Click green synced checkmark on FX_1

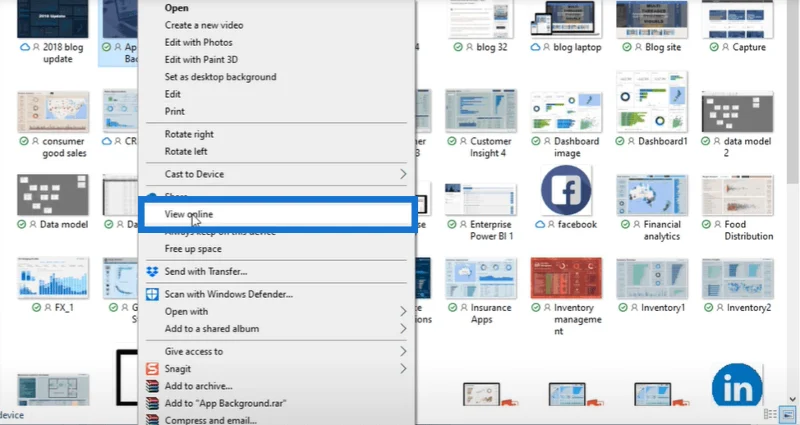(36, 308)
